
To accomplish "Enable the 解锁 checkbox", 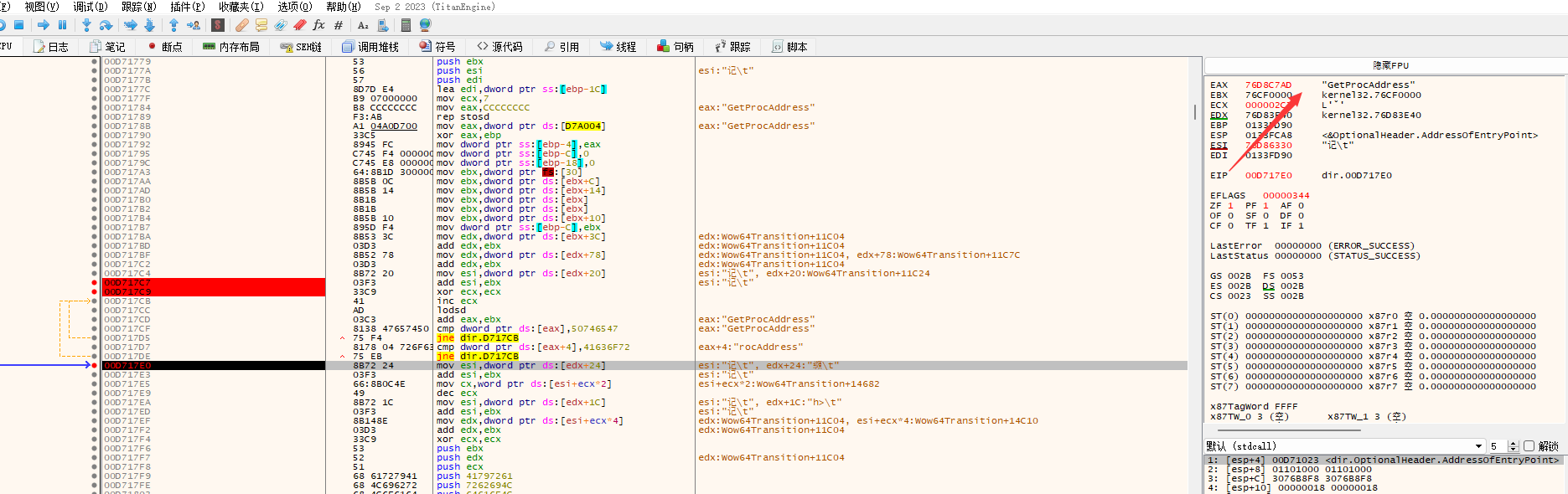I will (x=1529, y=446).
